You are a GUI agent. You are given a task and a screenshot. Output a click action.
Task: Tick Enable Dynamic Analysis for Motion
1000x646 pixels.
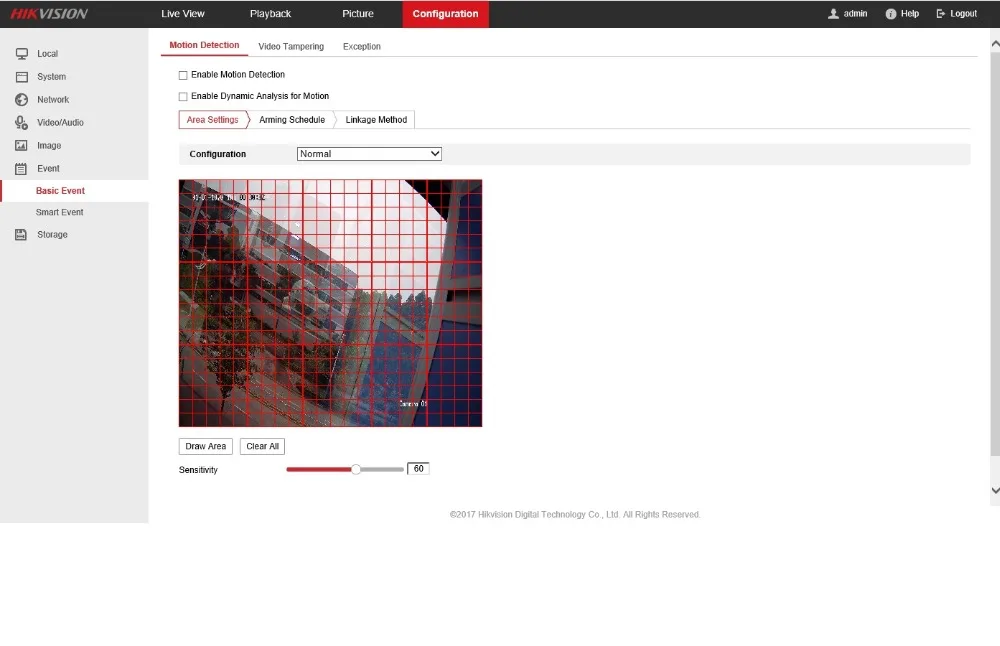[x=183, y=97]
